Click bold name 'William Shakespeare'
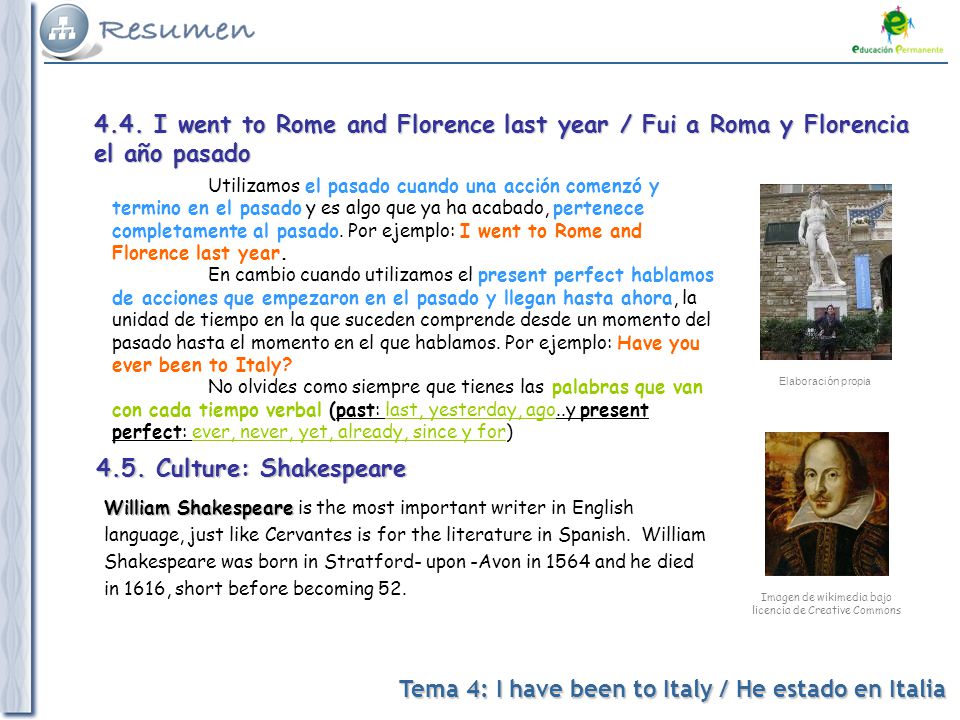The image size is (960, 720). pyautogui.click(x=199, y=508)
